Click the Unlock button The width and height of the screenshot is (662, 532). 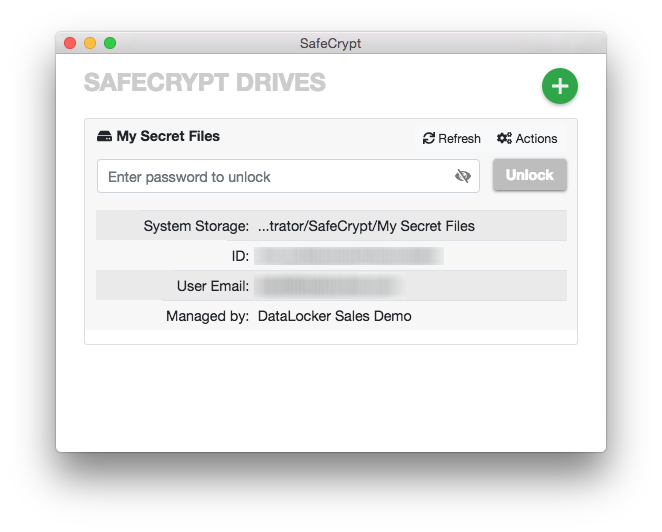pos(529,175)
